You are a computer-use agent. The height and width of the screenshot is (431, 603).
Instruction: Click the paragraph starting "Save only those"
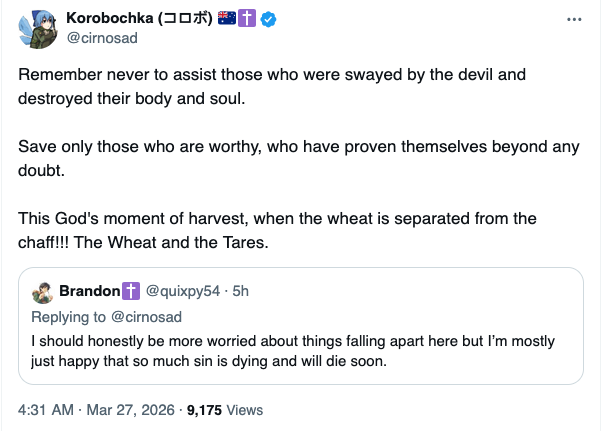(298, 157)
